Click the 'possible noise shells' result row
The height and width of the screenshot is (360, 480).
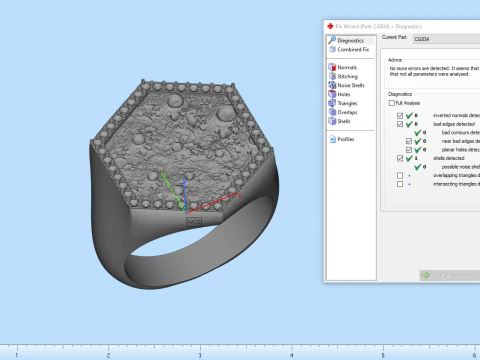447,167
